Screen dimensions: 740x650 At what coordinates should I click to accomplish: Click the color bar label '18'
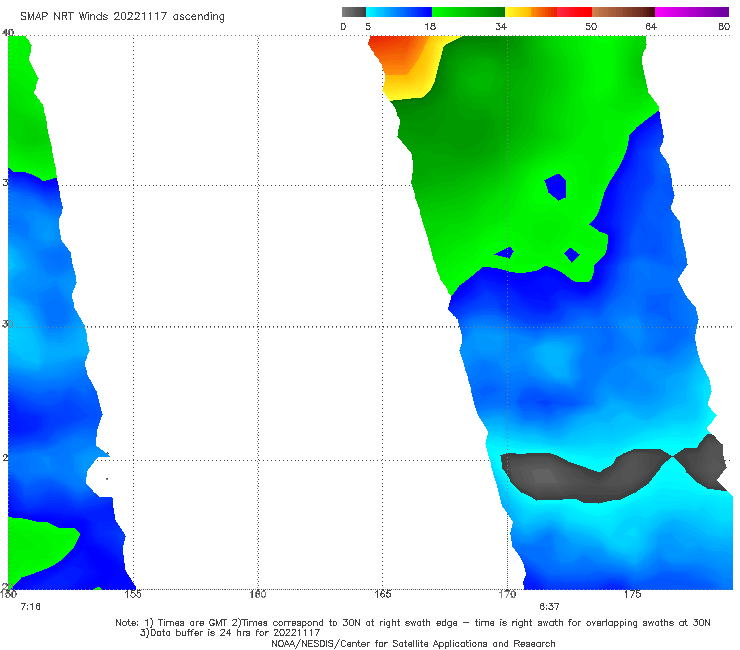(430, 27)
